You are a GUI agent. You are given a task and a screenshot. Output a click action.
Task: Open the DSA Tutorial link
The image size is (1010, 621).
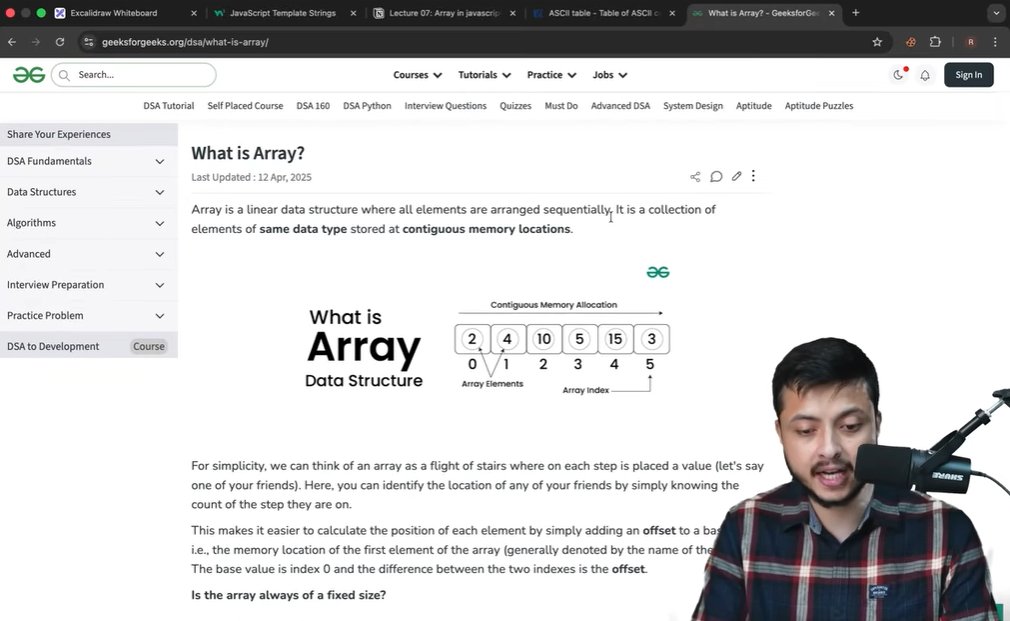(169, 106)
